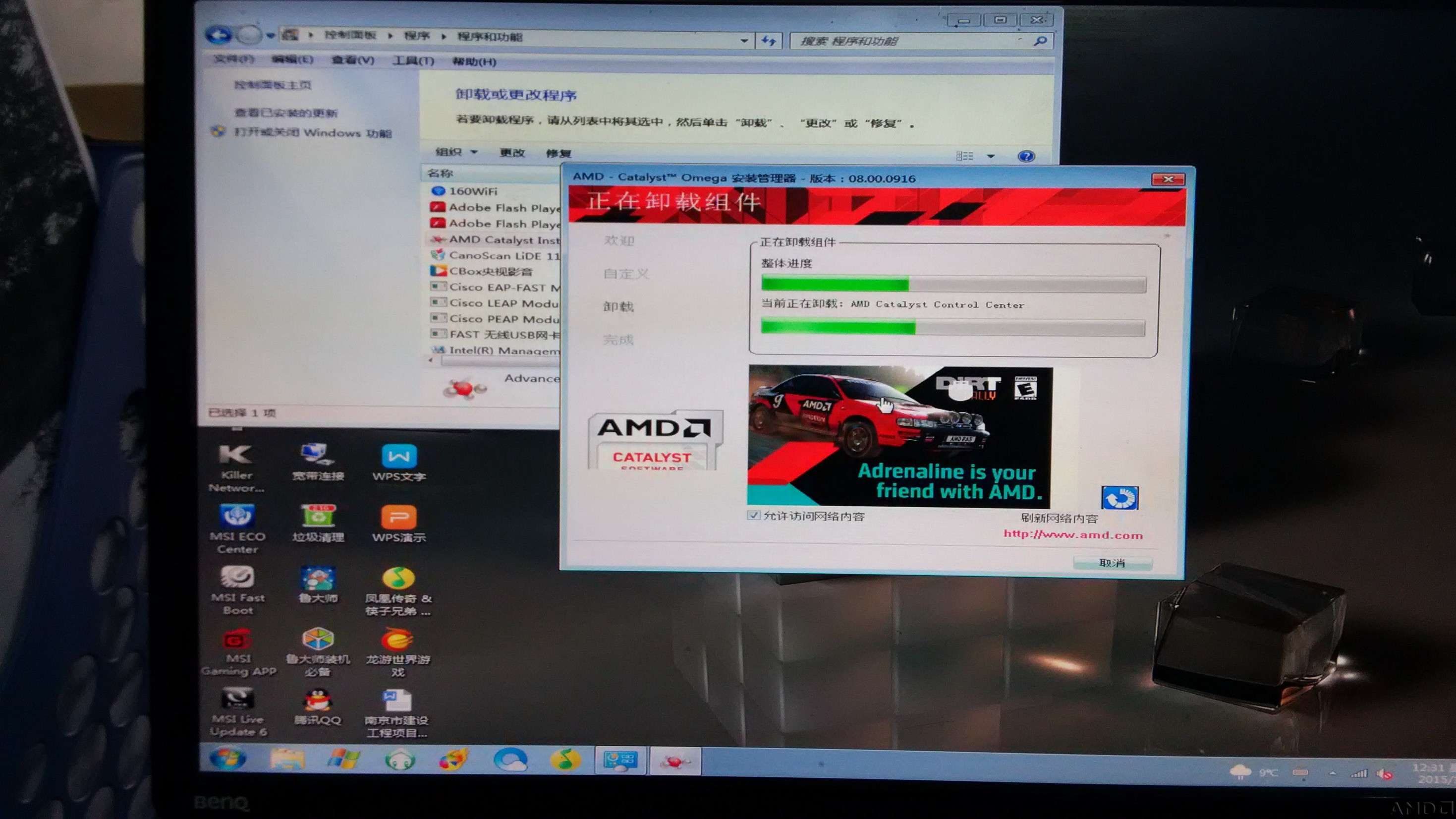The height and width of the screenshot is (819, 1456).
Task: Expand the 组织 dropdown
Action: click(x=456, y=152)
